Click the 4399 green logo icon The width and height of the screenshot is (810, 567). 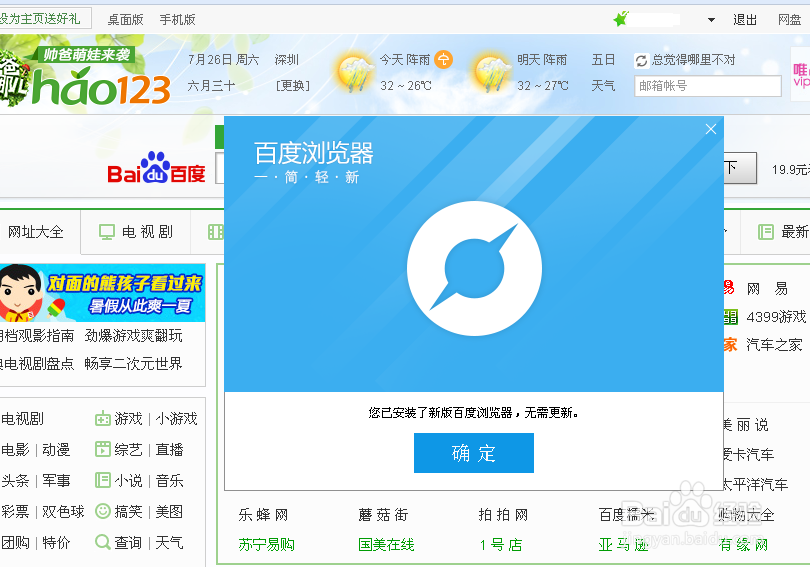click(x=730, y=317)
